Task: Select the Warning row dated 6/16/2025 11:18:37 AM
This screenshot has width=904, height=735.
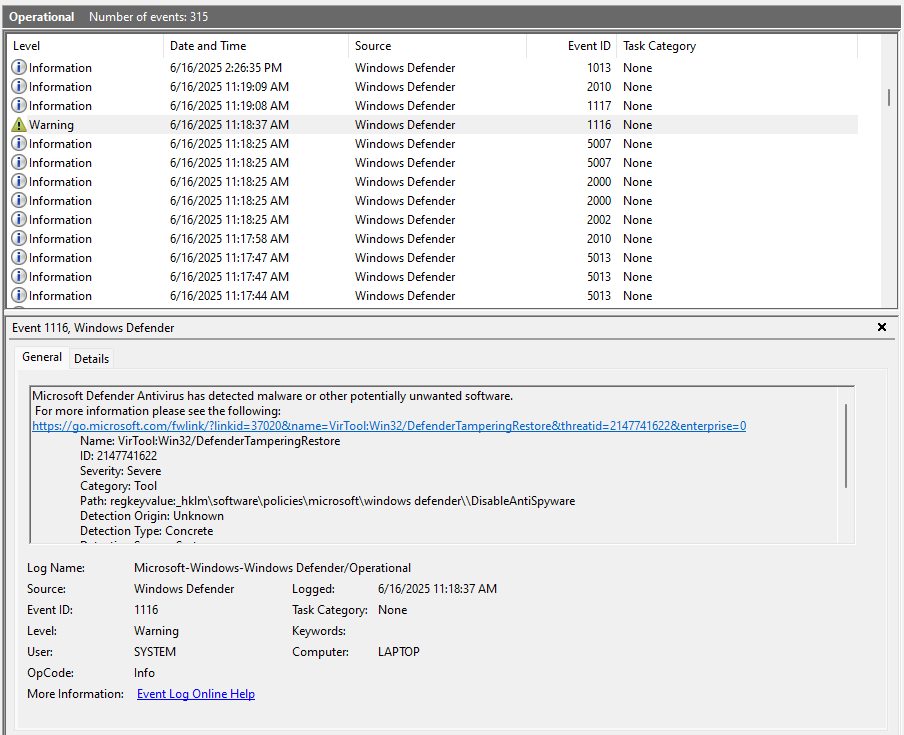Action: coord(433,125)
